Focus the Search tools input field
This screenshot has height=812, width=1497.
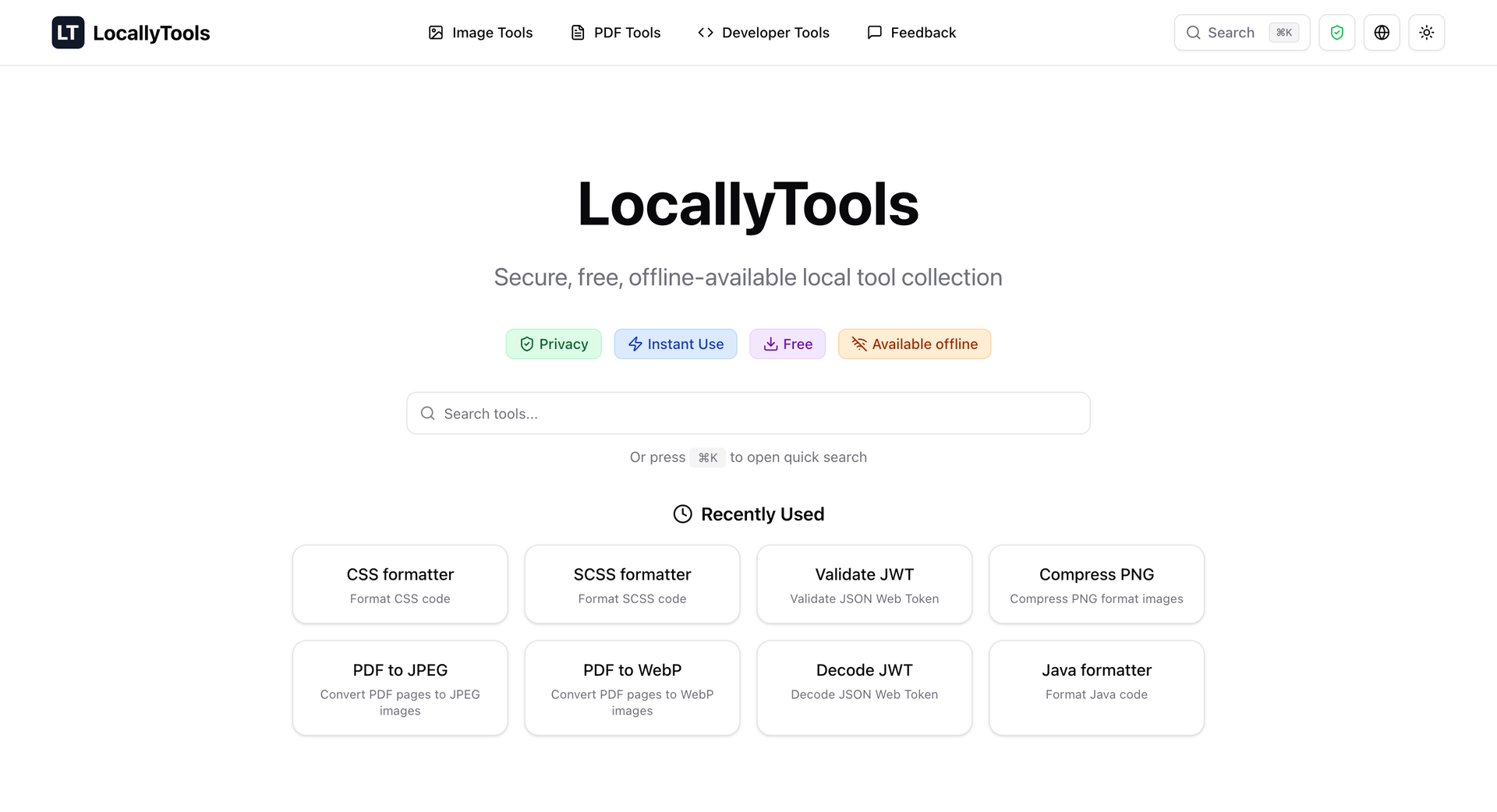tap(748, 413)
